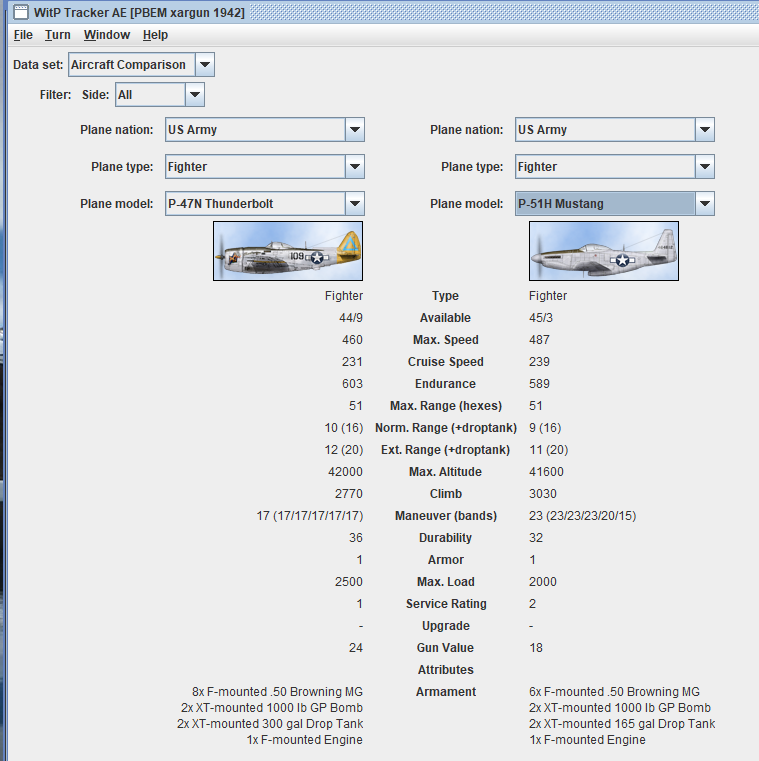
Task: Open P-47N Thunderbolt plane model dropdown arrow
Action: tap(355, 203)
